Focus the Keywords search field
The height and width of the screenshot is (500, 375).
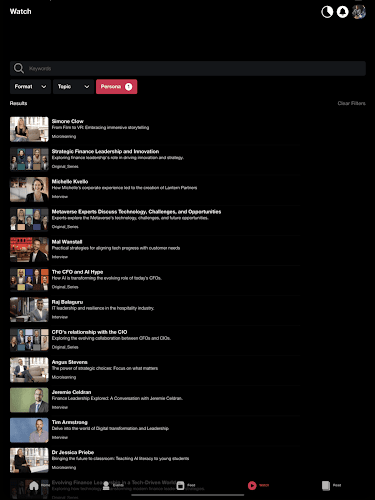coord(188,68)
